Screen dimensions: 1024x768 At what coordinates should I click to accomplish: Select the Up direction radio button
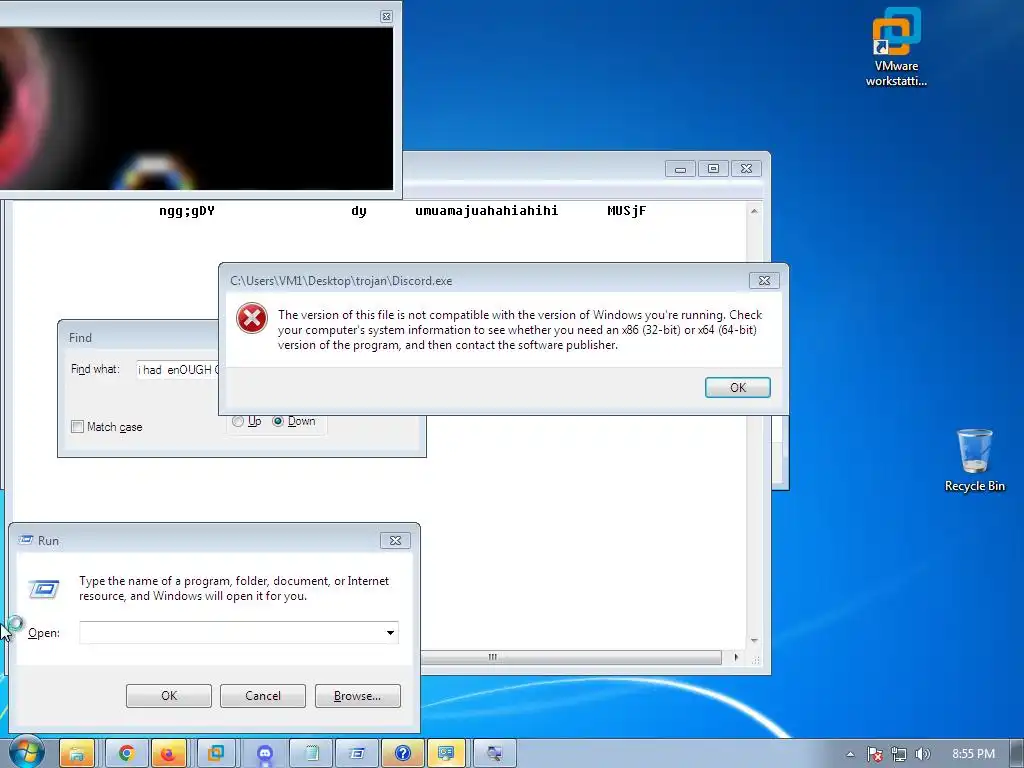(x=238, y=421)
